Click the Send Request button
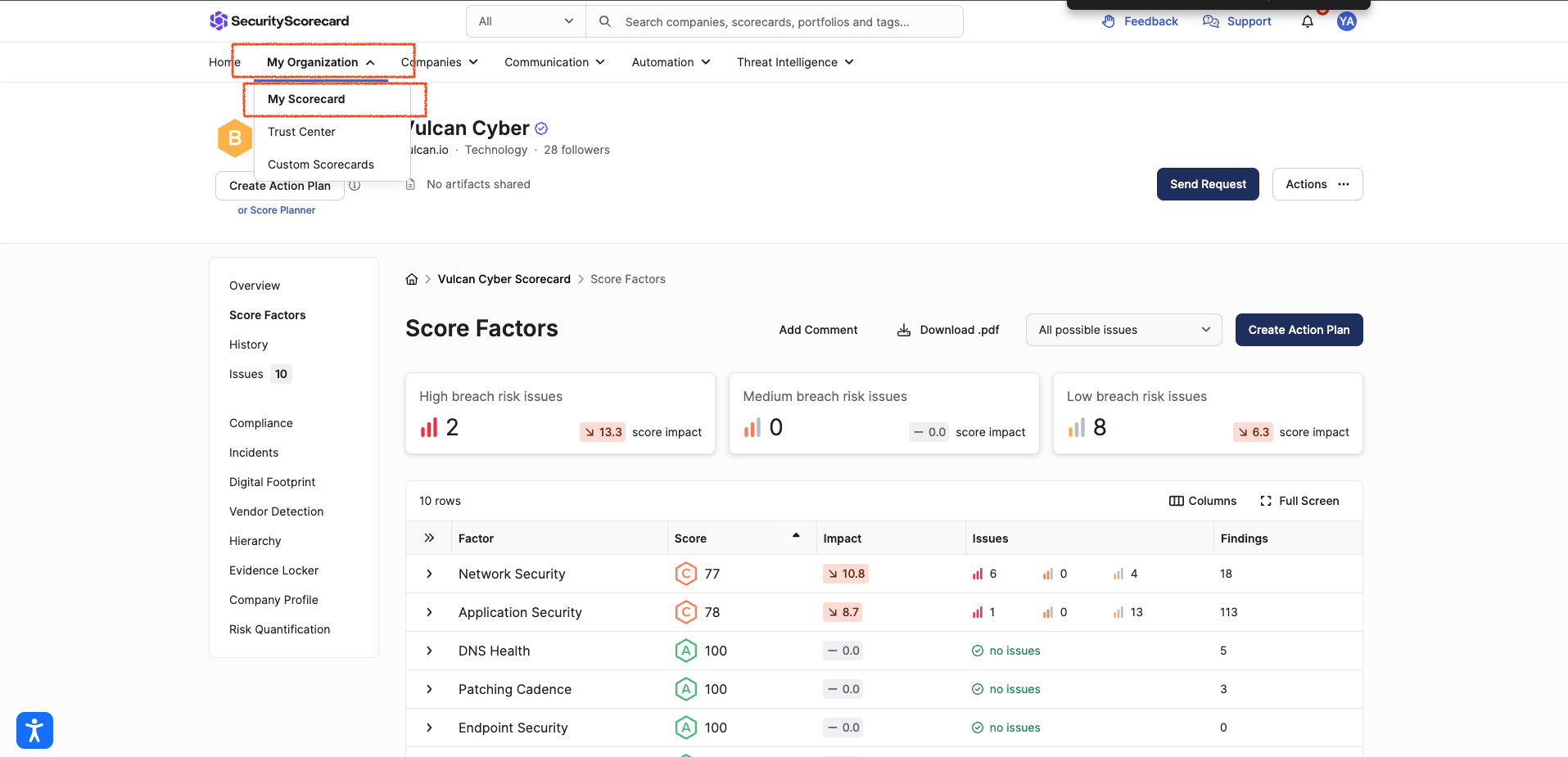This screenshot has height=757, width=1568. (1207, 184)
